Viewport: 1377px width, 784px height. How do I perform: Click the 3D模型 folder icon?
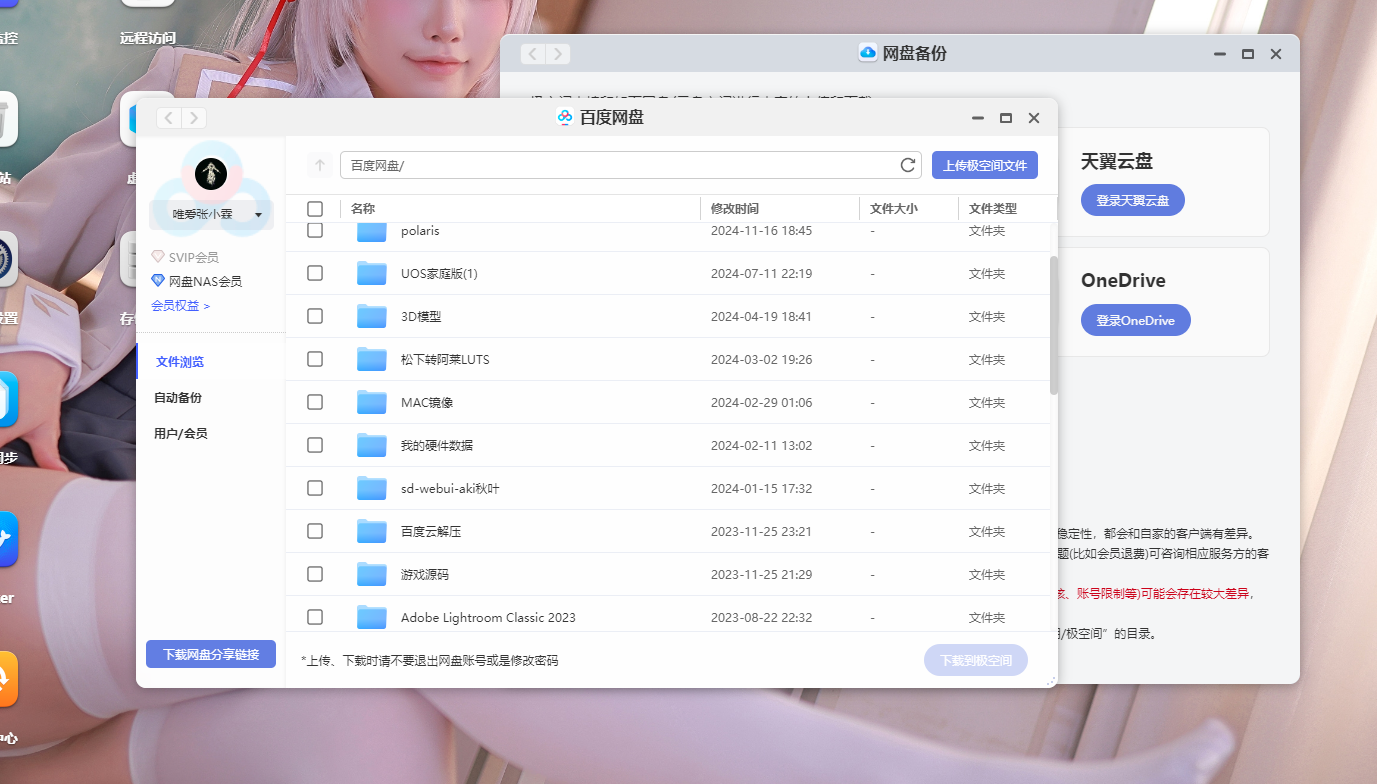tap(372, 316)
